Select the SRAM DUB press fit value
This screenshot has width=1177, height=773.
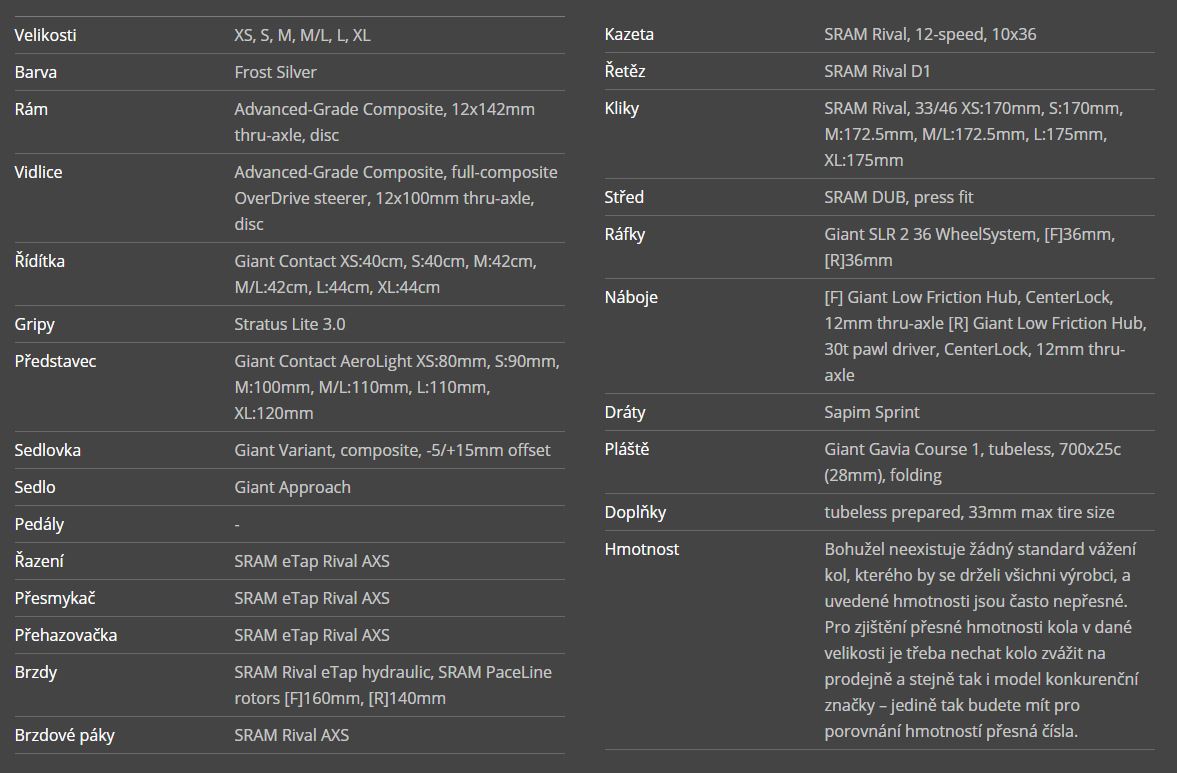point(899,197)
